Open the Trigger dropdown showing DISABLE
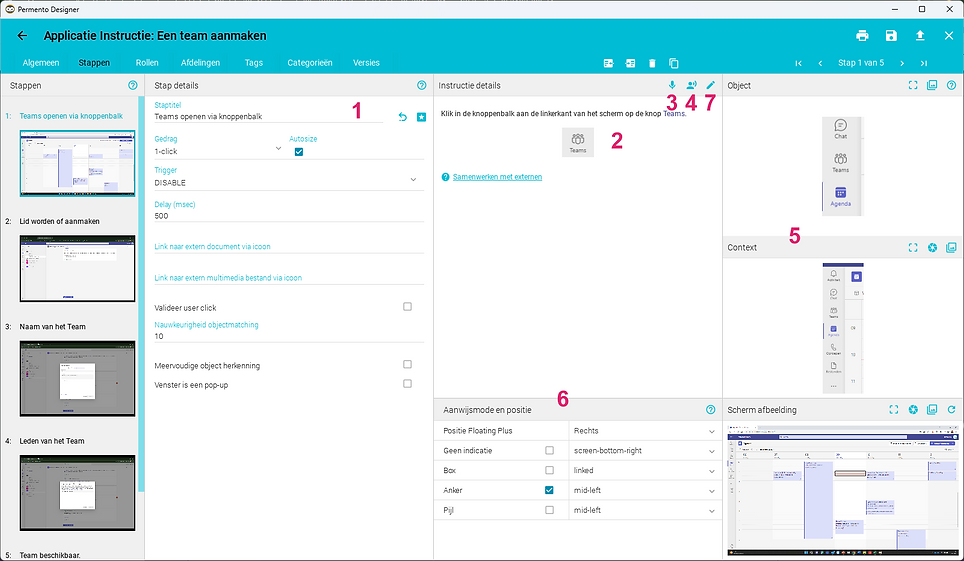 (x=289, y=183)
